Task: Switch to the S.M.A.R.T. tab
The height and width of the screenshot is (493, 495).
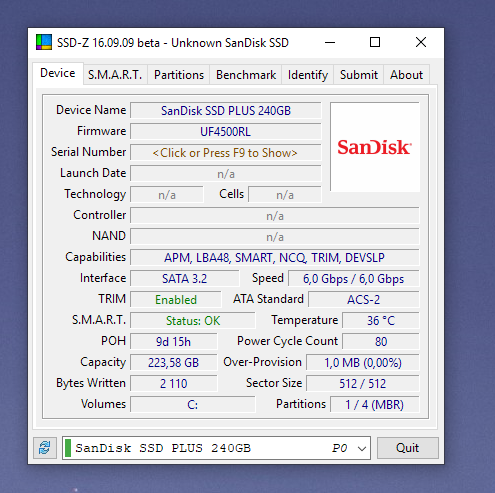Action: 115,75
